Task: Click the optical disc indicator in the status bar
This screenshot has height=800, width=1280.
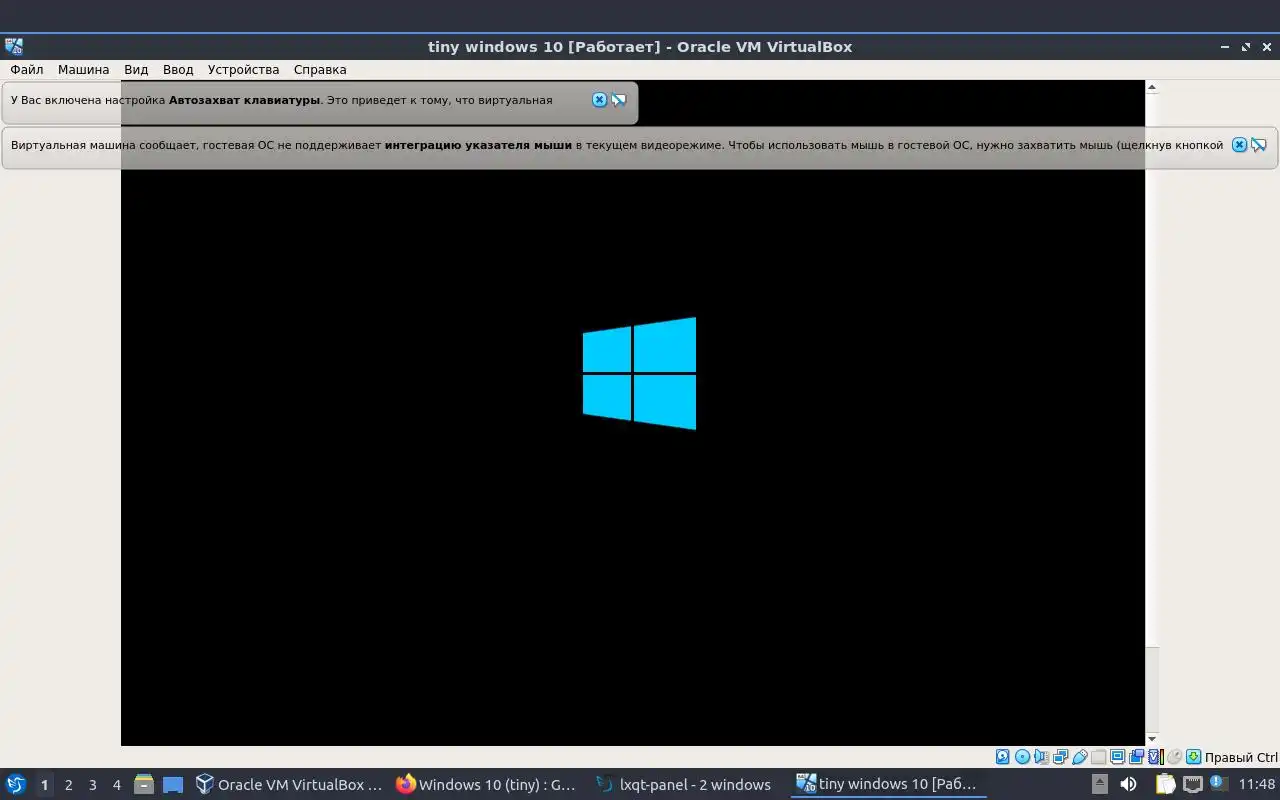Action: pyautogui.click(x=1023, y=757)
